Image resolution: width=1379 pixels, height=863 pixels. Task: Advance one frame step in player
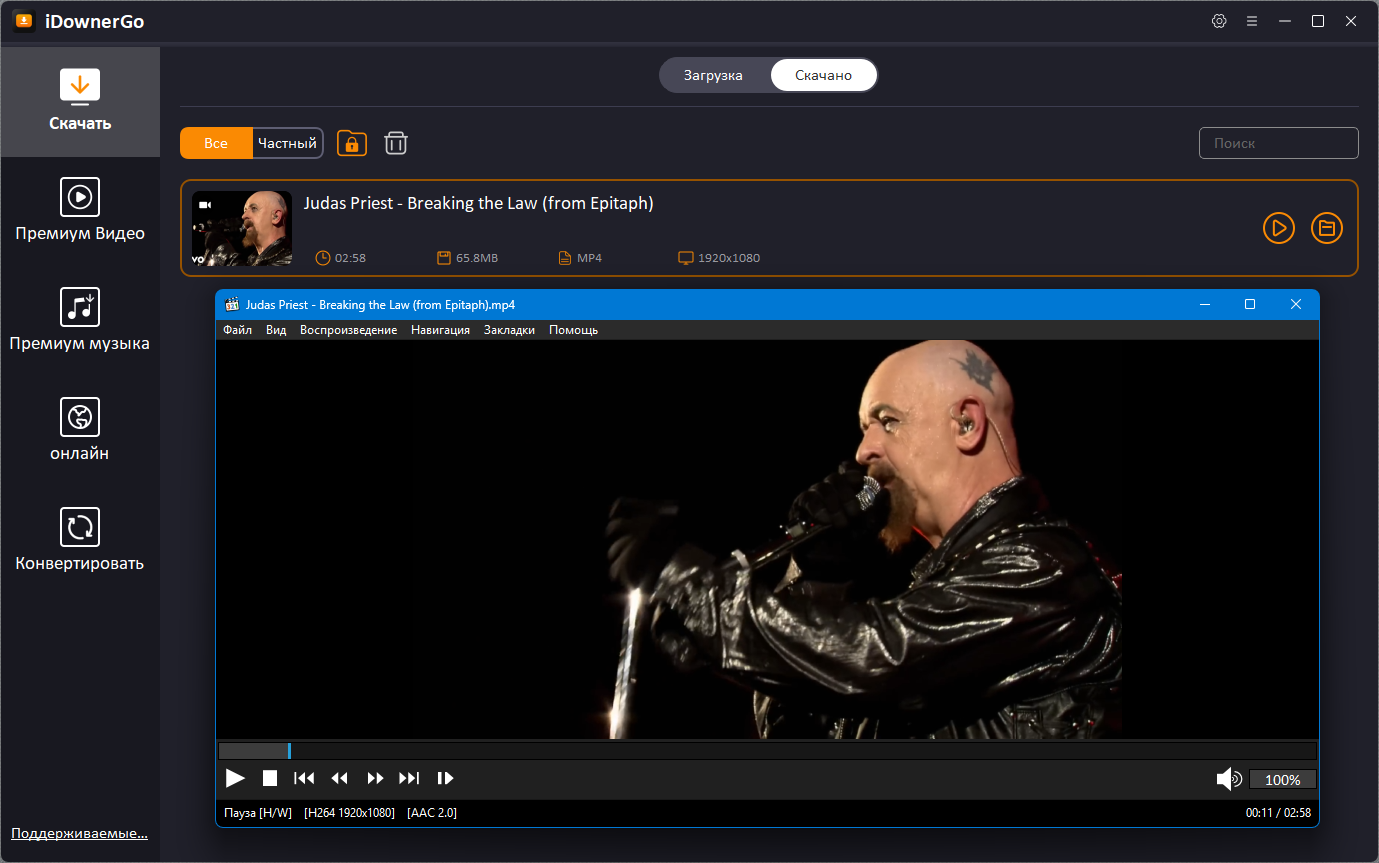point(446,778)
